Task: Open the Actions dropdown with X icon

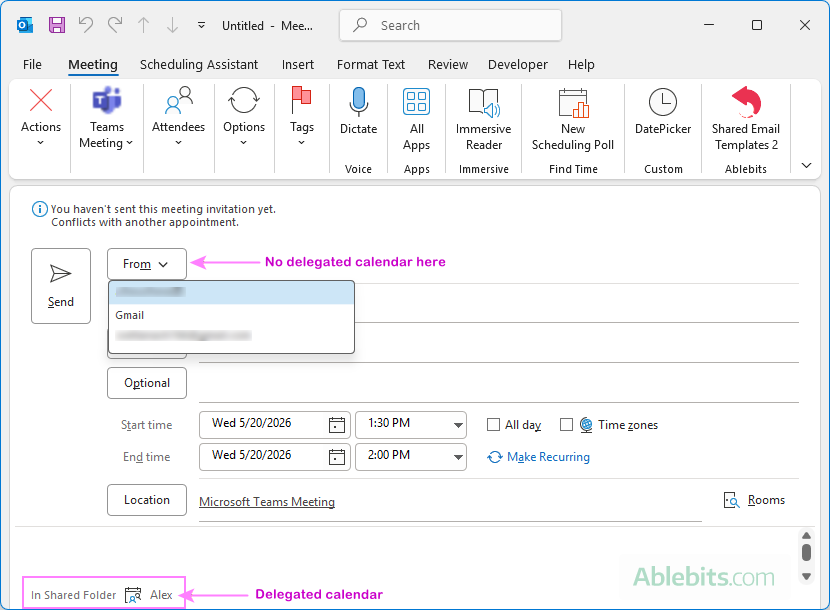Action: 41,118
